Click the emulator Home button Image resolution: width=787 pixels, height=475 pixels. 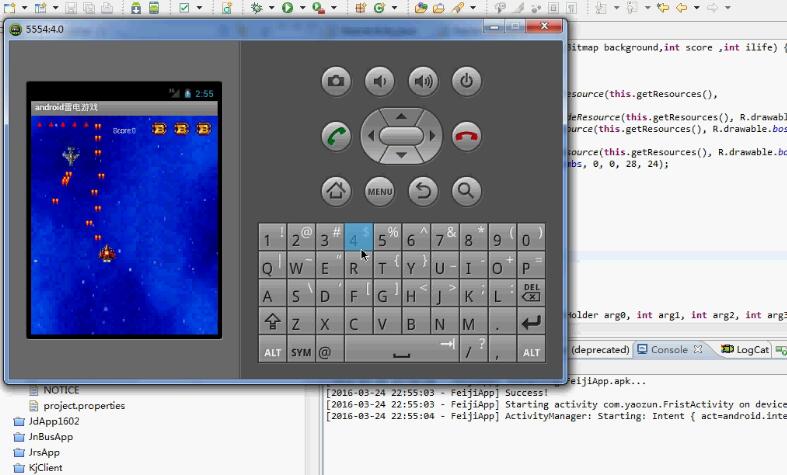tap(336, 191)
